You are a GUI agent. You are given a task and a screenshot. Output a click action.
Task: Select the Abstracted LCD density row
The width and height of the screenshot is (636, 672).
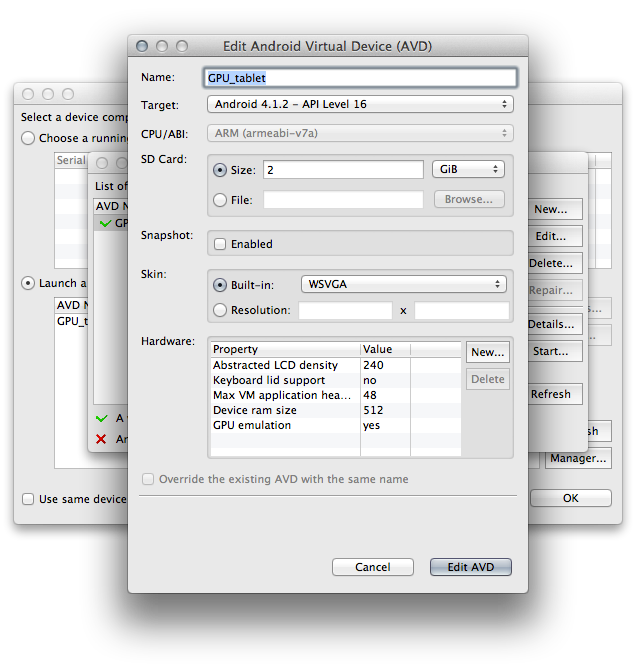point(285,365)
